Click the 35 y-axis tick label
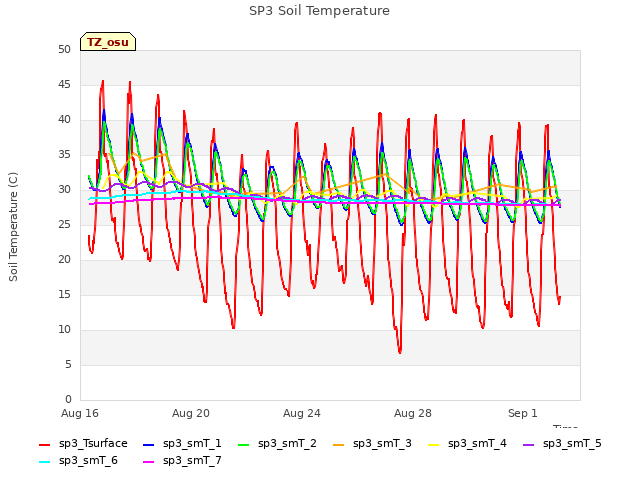Screen dimensions: 640x480 pyautogui.click(x=64, y=155)
